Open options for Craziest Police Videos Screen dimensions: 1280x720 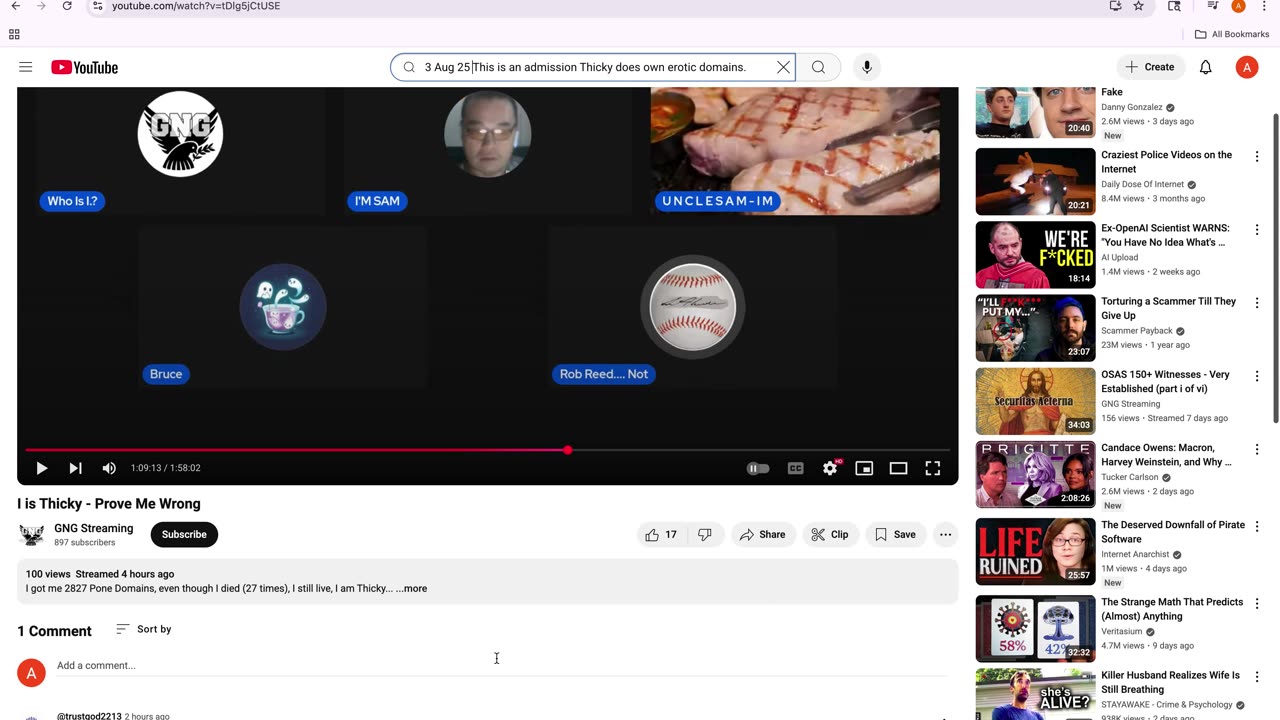click(x=1257, y=157)
